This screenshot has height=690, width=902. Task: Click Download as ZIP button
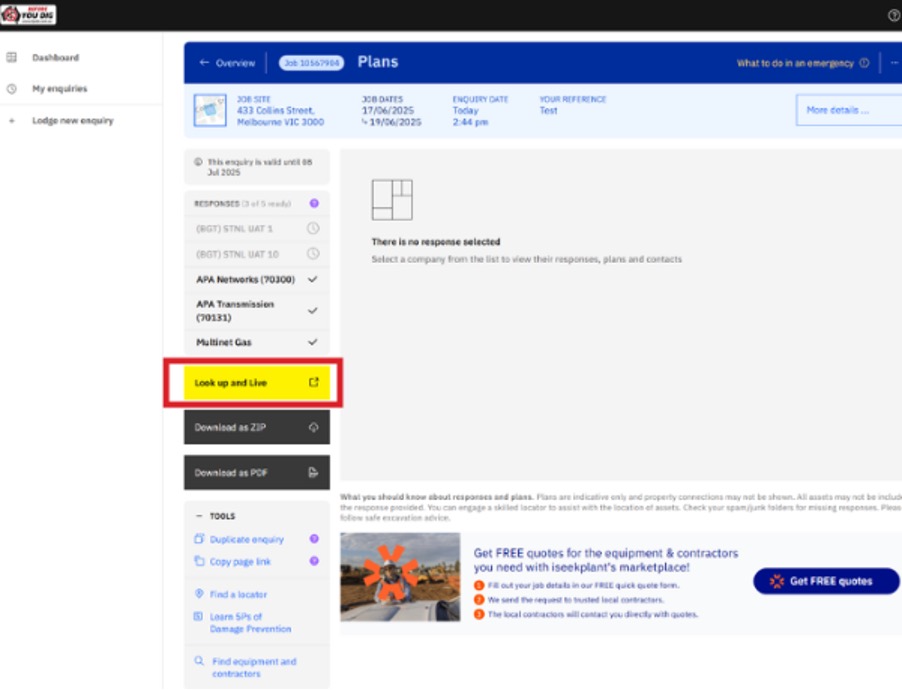click(x=256, y=427)
